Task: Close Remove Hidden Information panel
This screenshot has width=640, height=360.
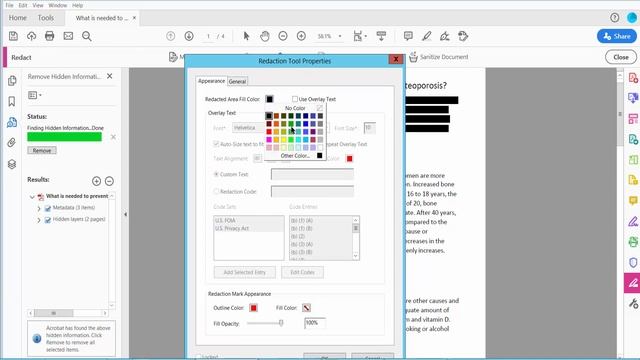Action: [109, 76]
